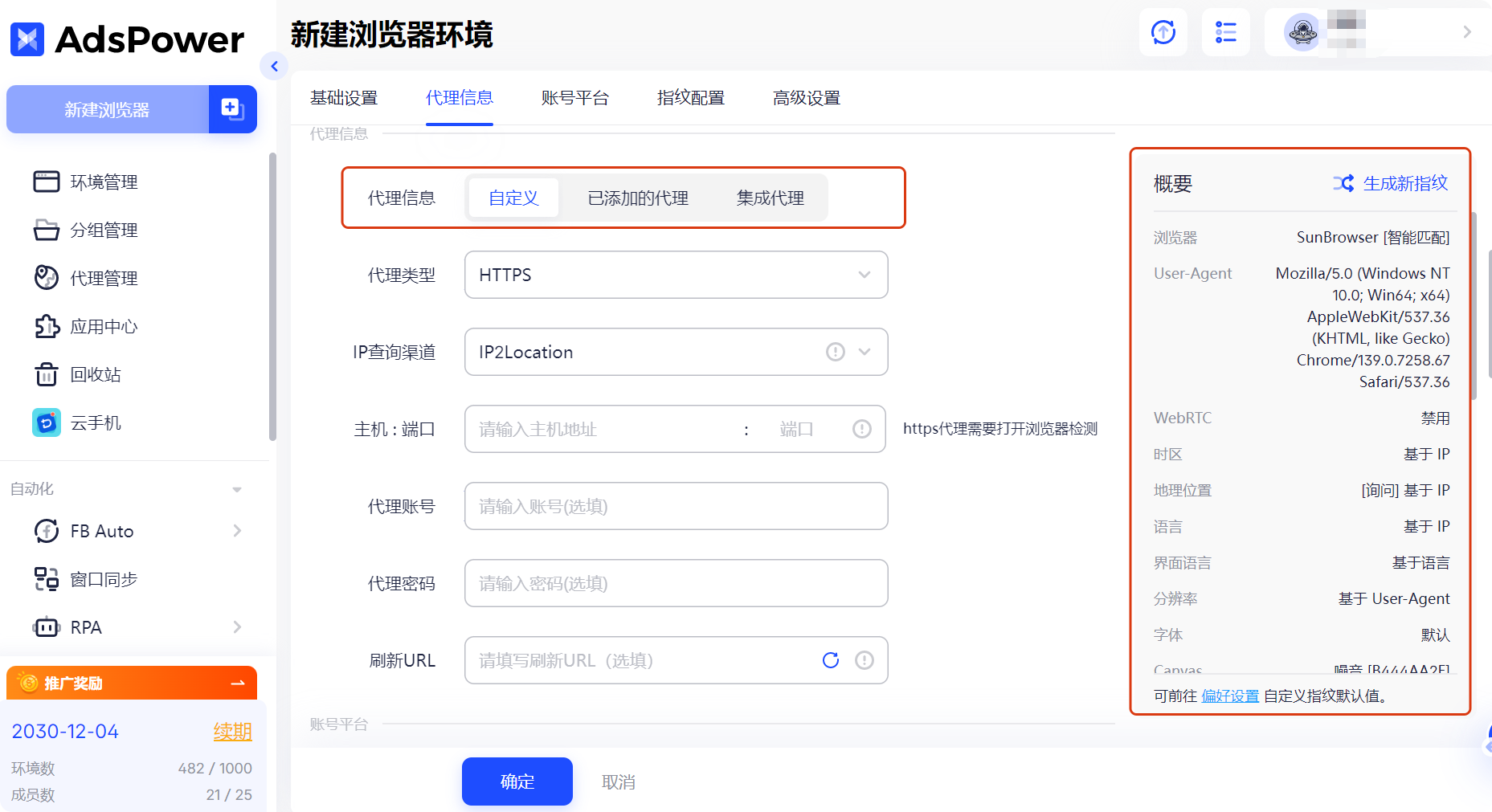Switch proxy mode to 已添加的代理
This screenshot has height=812, width=1492.
(637, 198)
